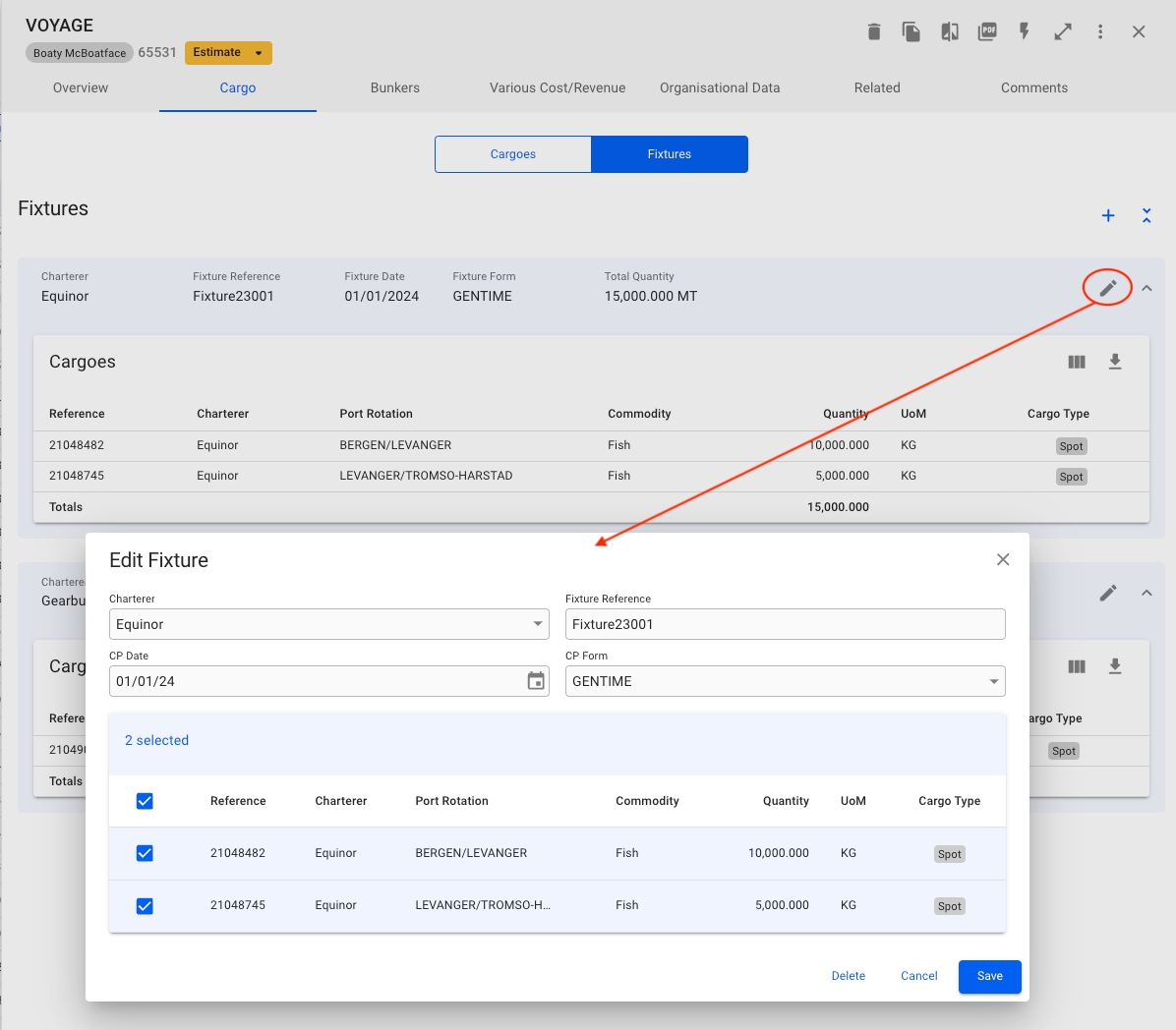Toggle the select-all cargoes checkbox
The image size is (1176, 1030).
point(145,801)
